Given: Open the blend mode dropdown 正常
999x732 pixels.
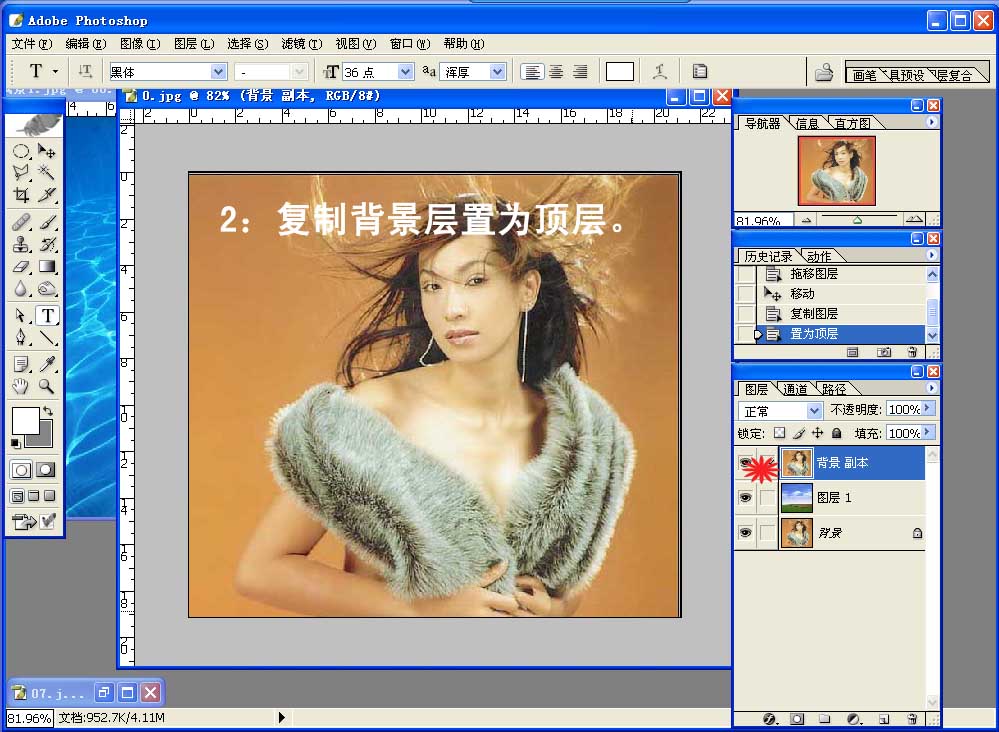Looking at the screenshot, I should point(780,411).
